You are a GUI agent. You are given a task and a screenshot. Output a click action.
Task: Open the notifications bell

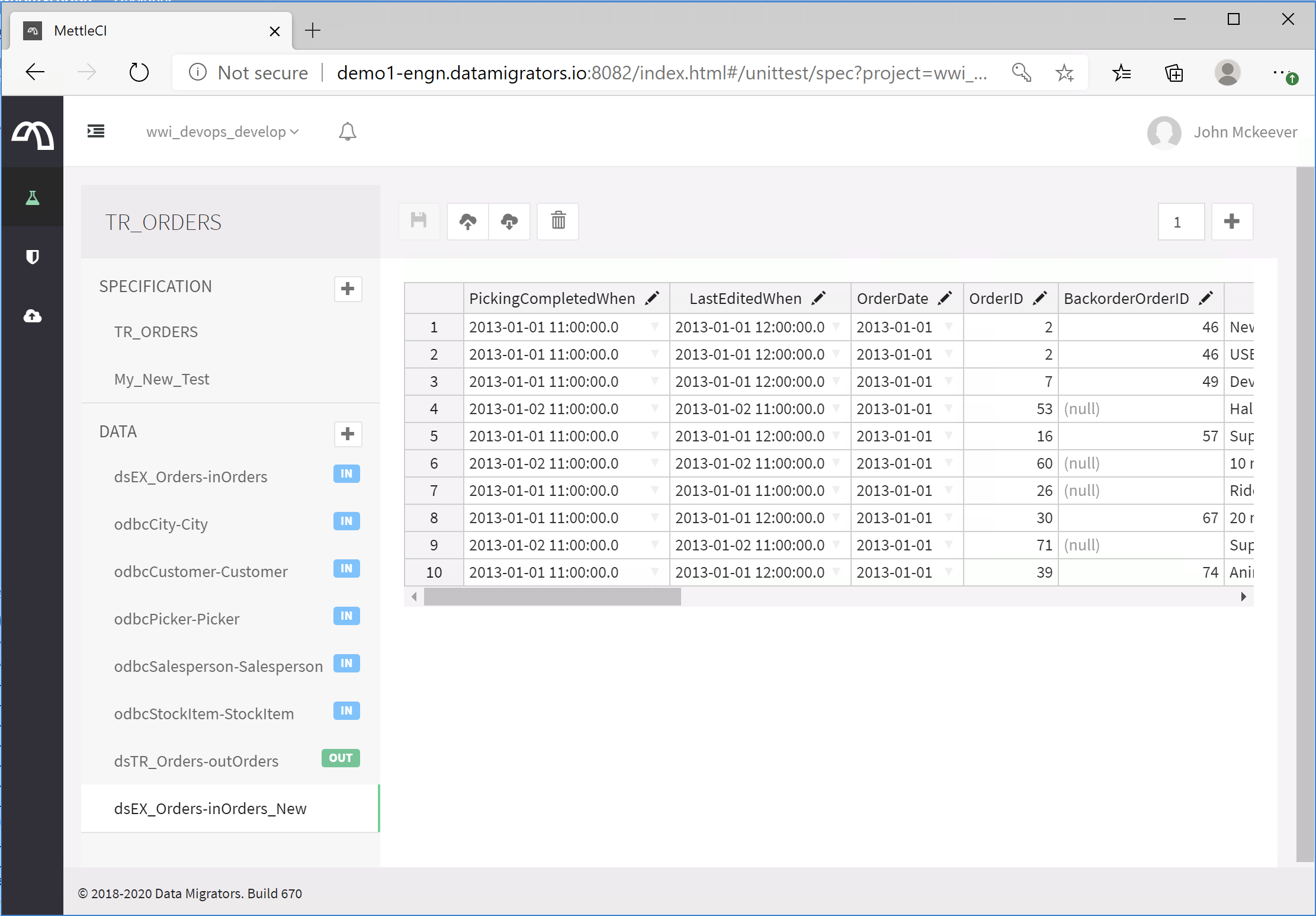click(348, 132)
